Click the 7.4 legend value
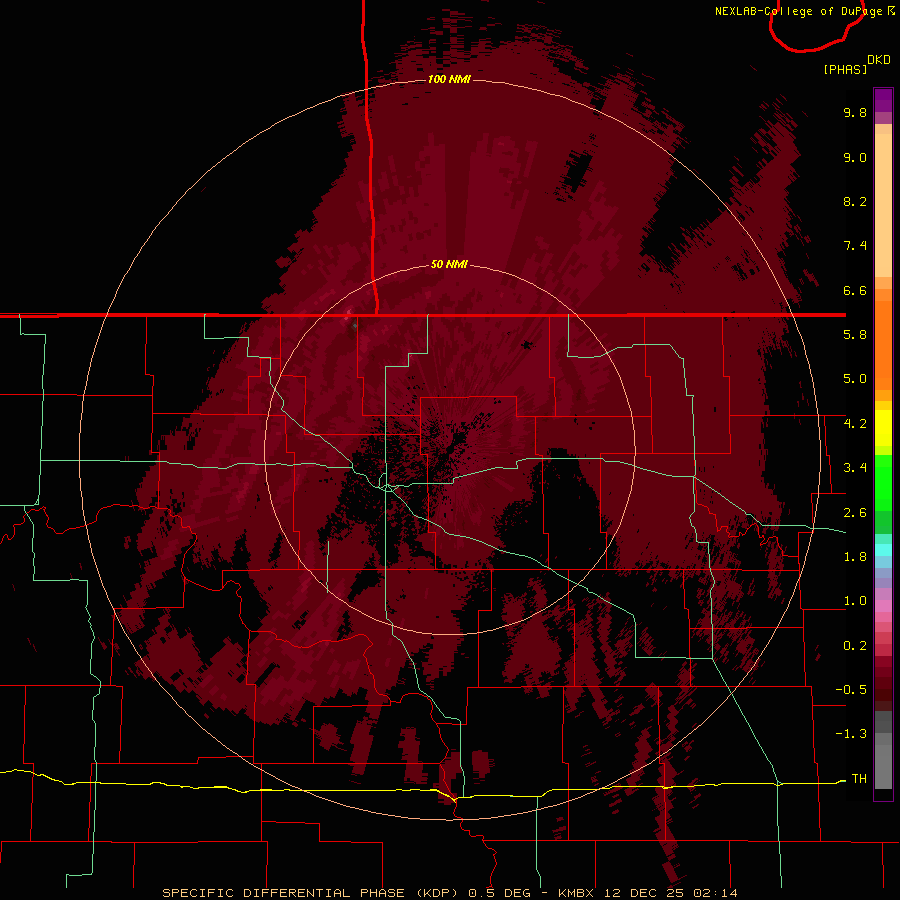Image resolution: width=900 pixels, height=900 pixels. [855, 246]
